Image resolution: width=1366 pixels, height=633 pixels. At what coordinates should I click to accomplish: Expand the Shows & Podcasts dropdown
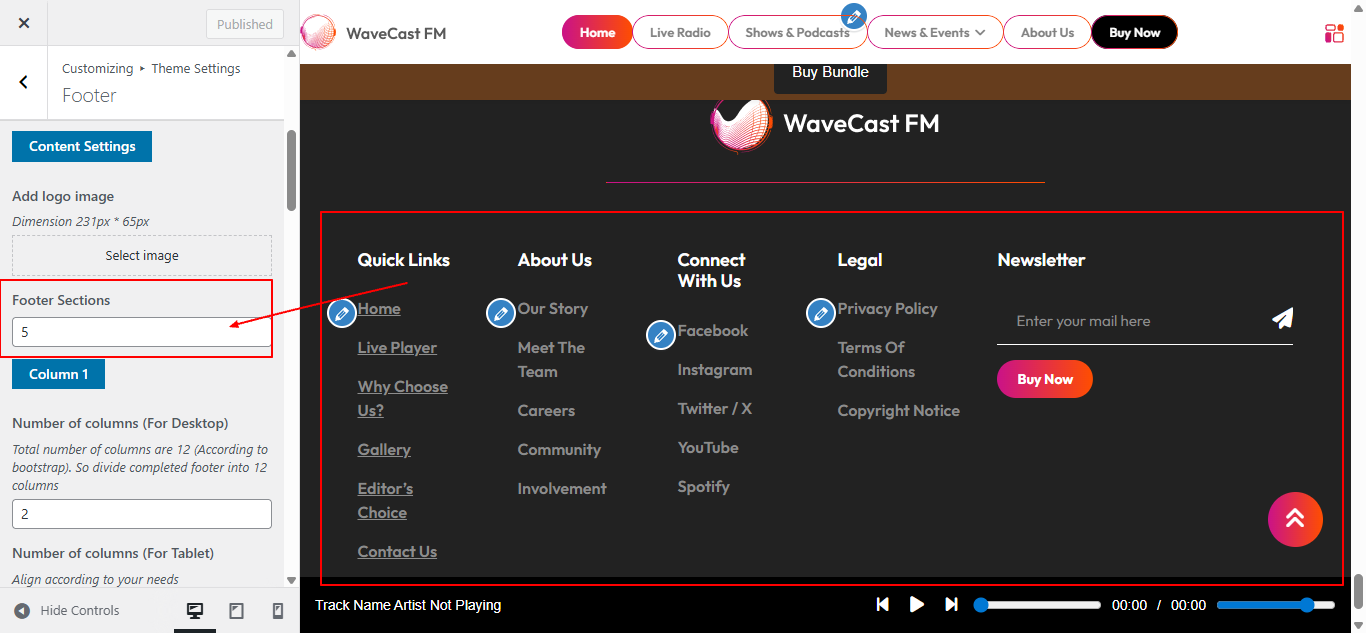797,31
